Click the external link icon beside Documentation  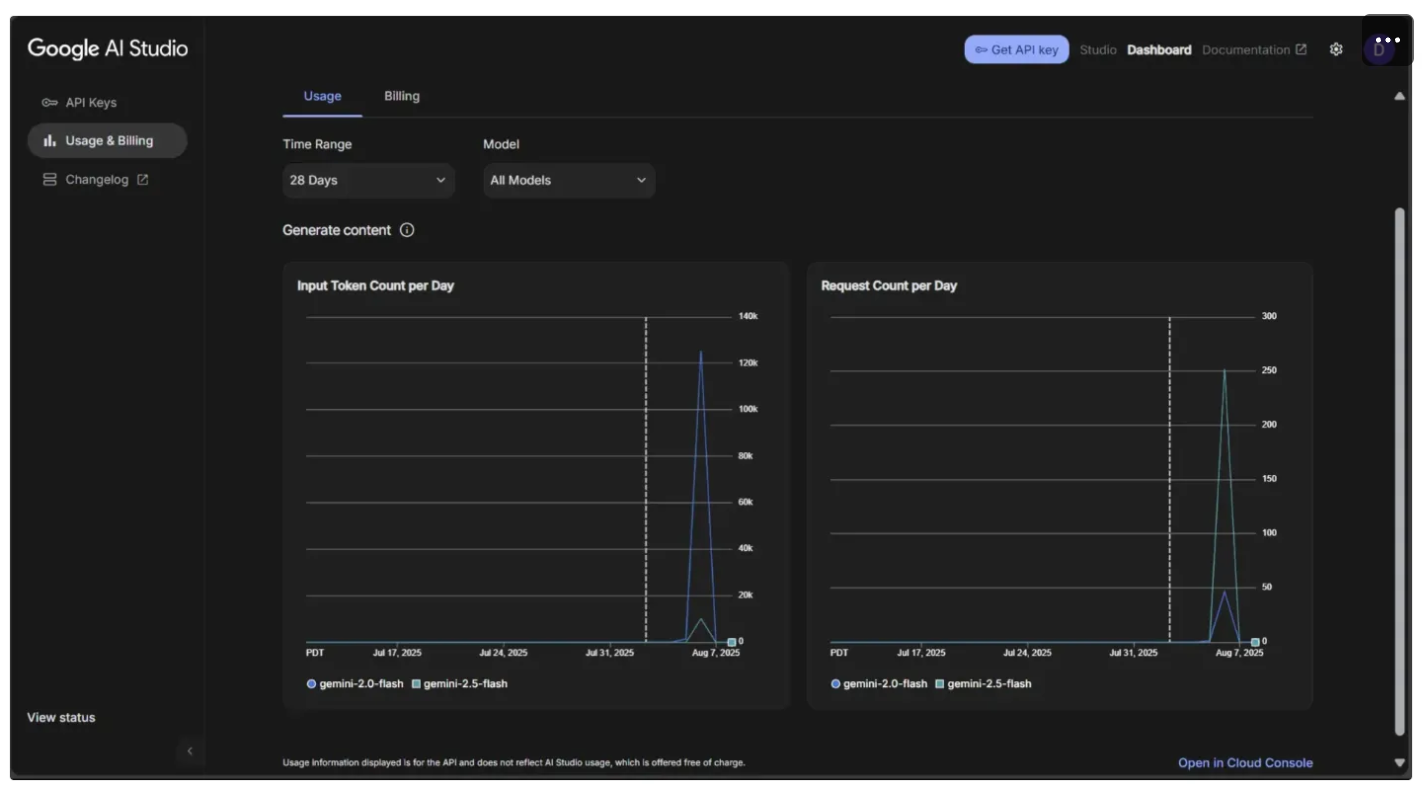click(x=1301, y=50)
